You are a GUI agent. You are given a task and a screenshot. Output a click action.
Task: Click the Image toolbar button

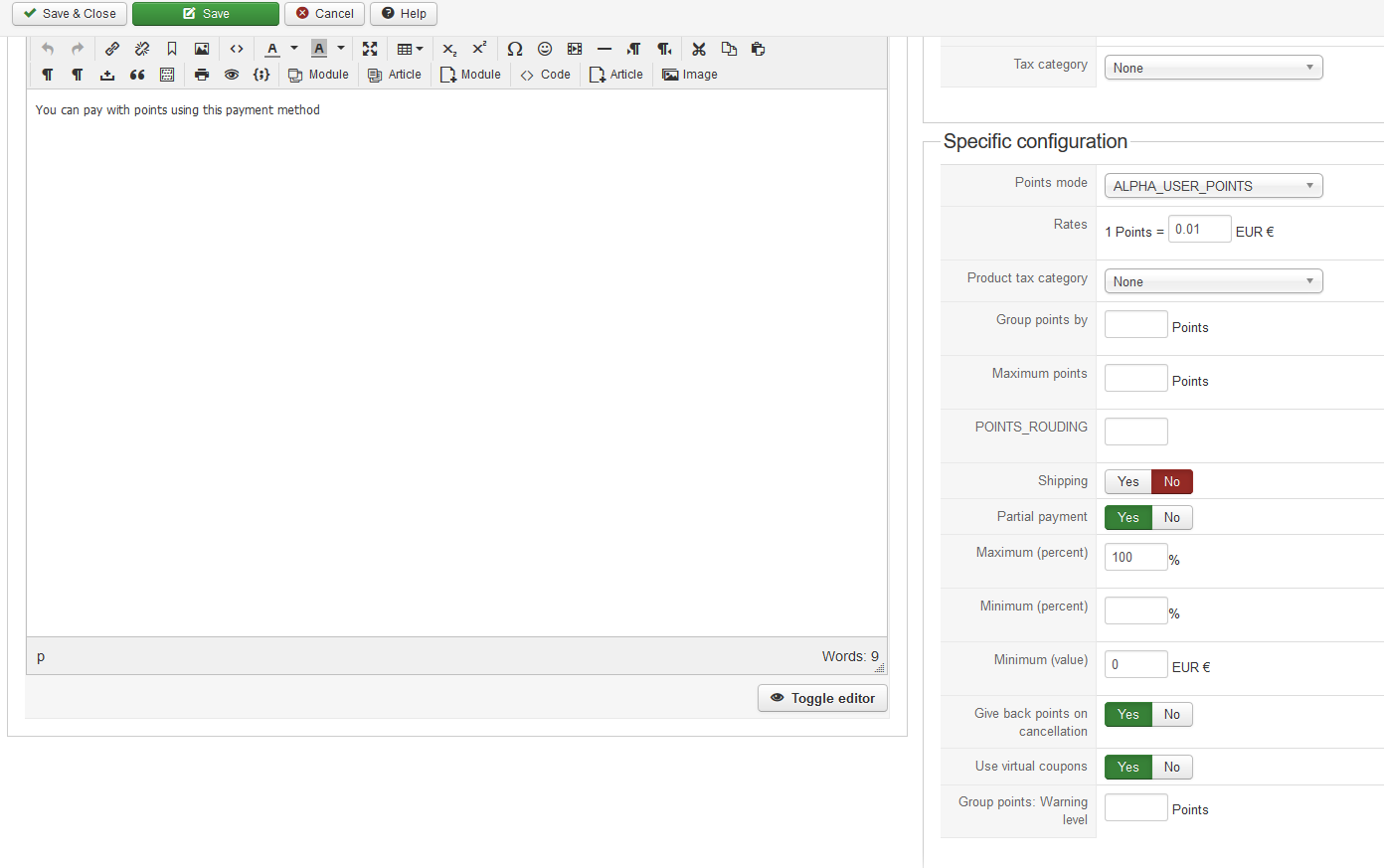pos(690,75)
